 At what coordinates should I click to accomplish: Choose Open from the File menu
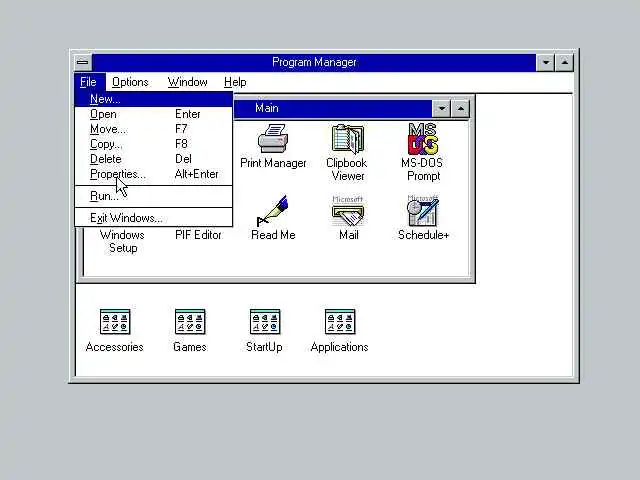(153, 114)
